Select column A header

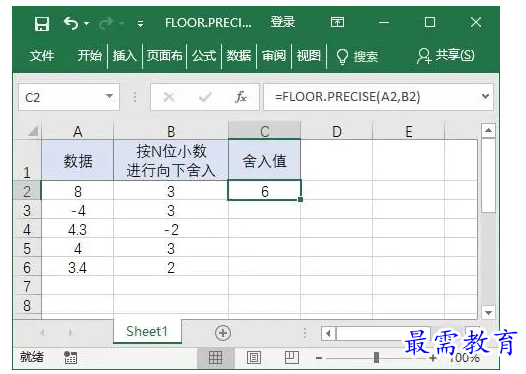(x=77, y=131)
